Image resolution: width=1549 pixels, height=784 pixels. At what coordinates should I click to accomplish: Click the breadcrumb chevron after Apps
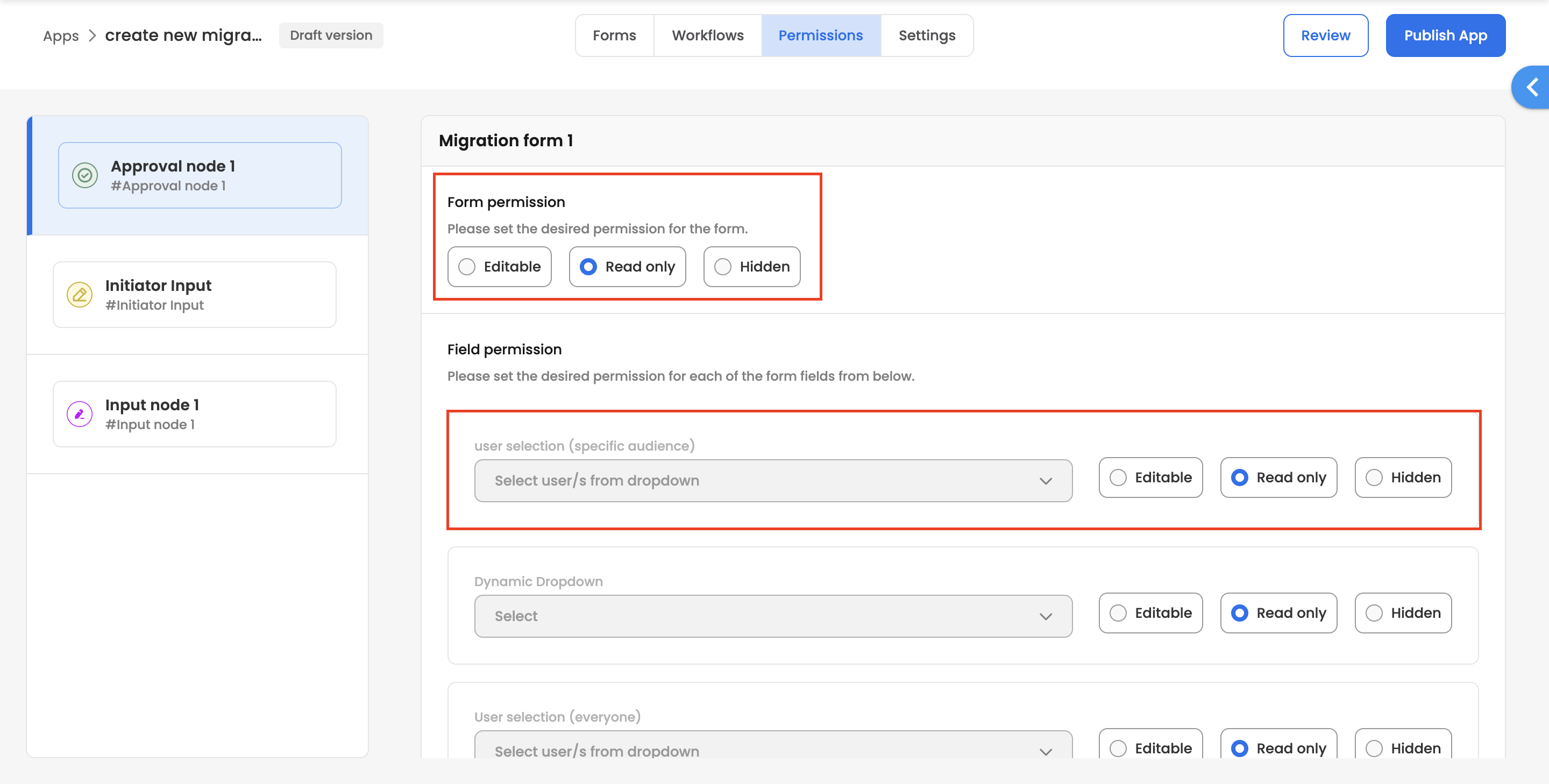tap(92, 35)
